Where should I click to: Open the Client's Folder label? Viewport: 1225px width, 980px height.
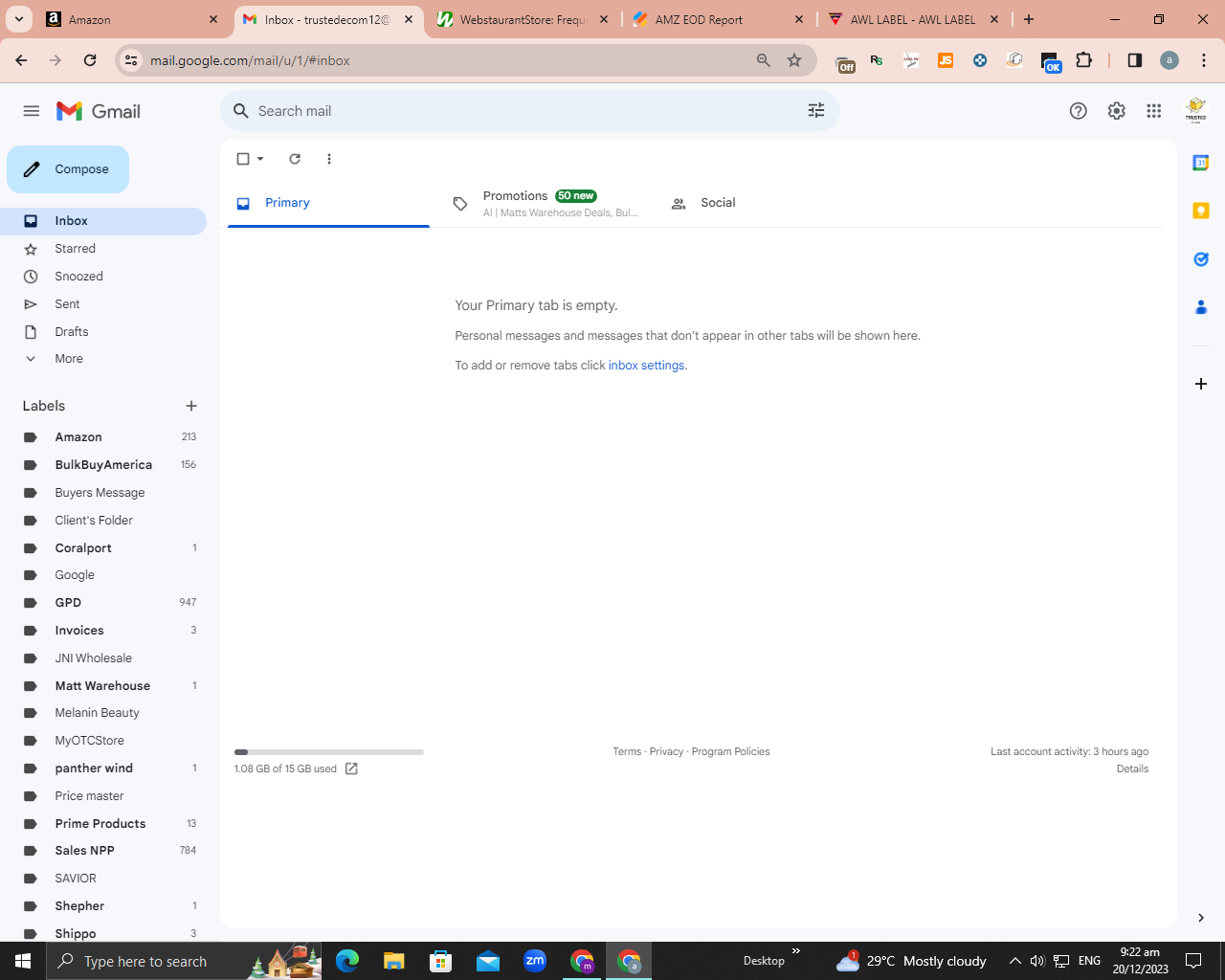pos(103,521)
